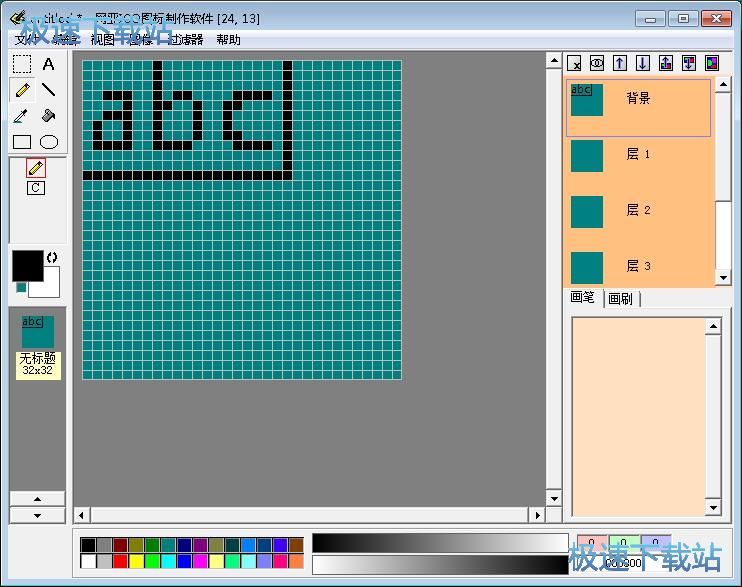Select layer 层 1

[x=639, y=155]
